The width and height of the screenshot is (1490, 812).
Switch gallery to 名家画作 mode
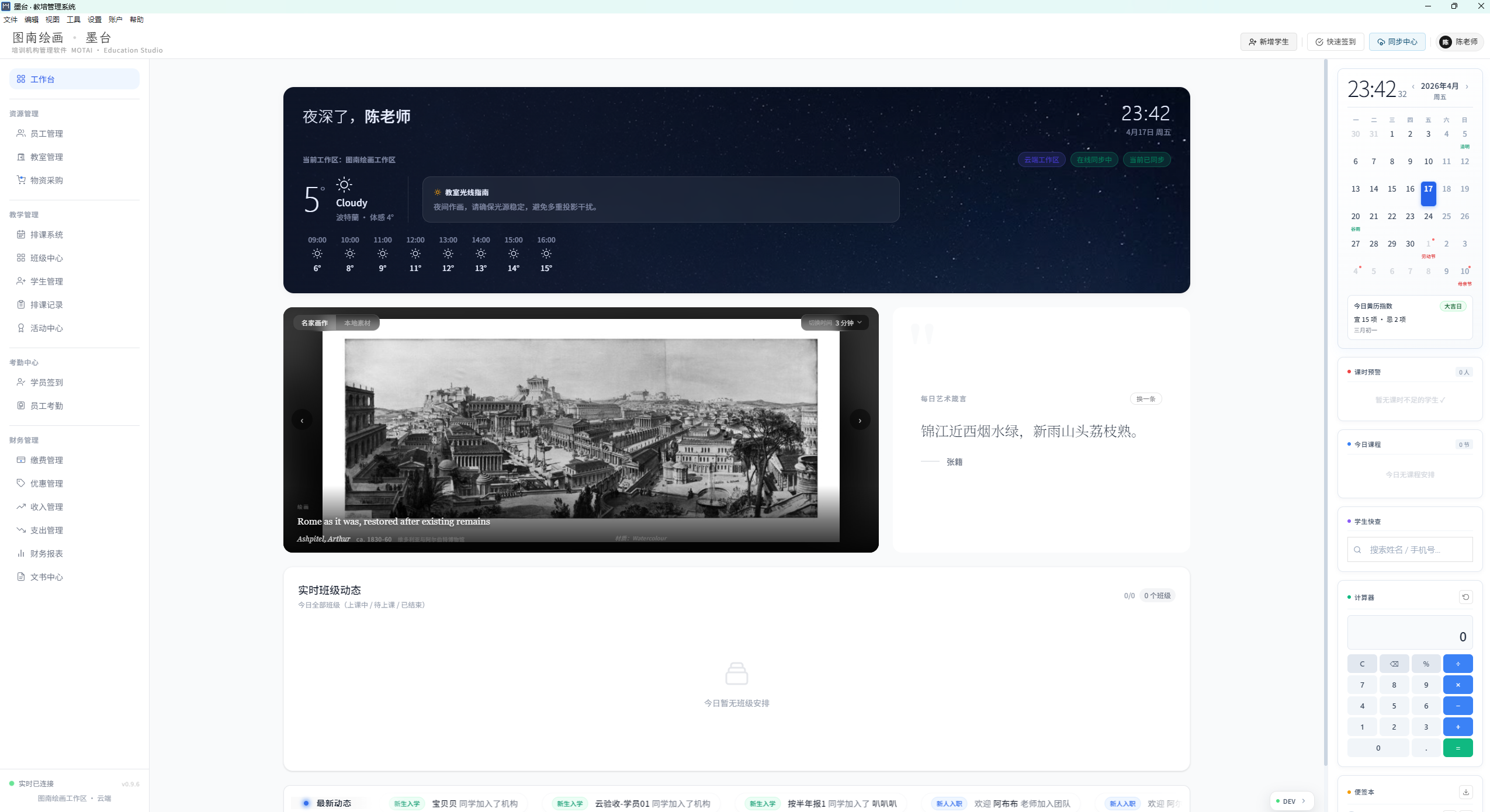(x=314, y=323)
